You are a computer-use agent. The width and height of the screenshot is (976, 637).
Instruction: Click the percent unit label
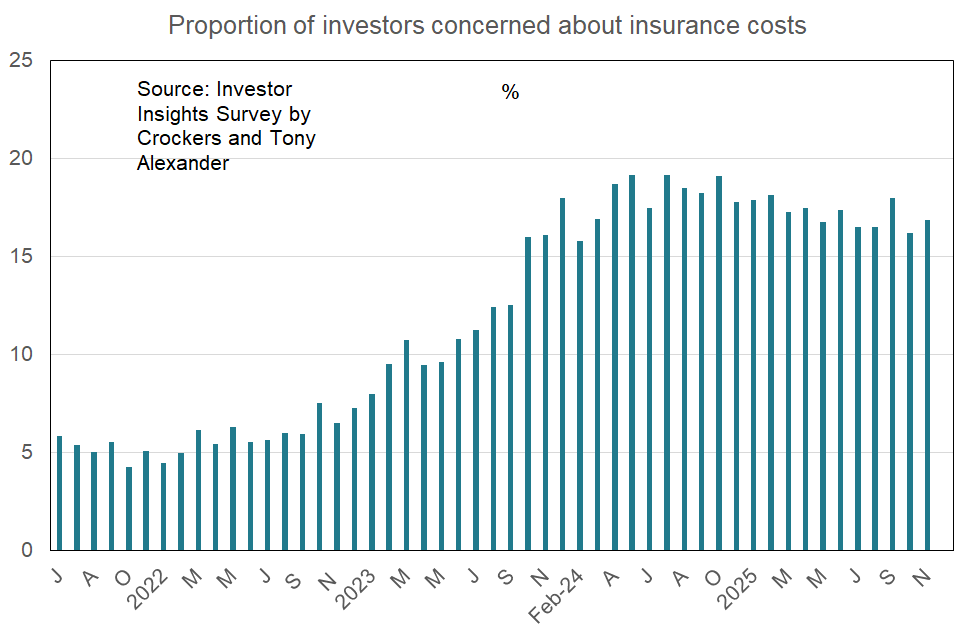pos(510,93)
